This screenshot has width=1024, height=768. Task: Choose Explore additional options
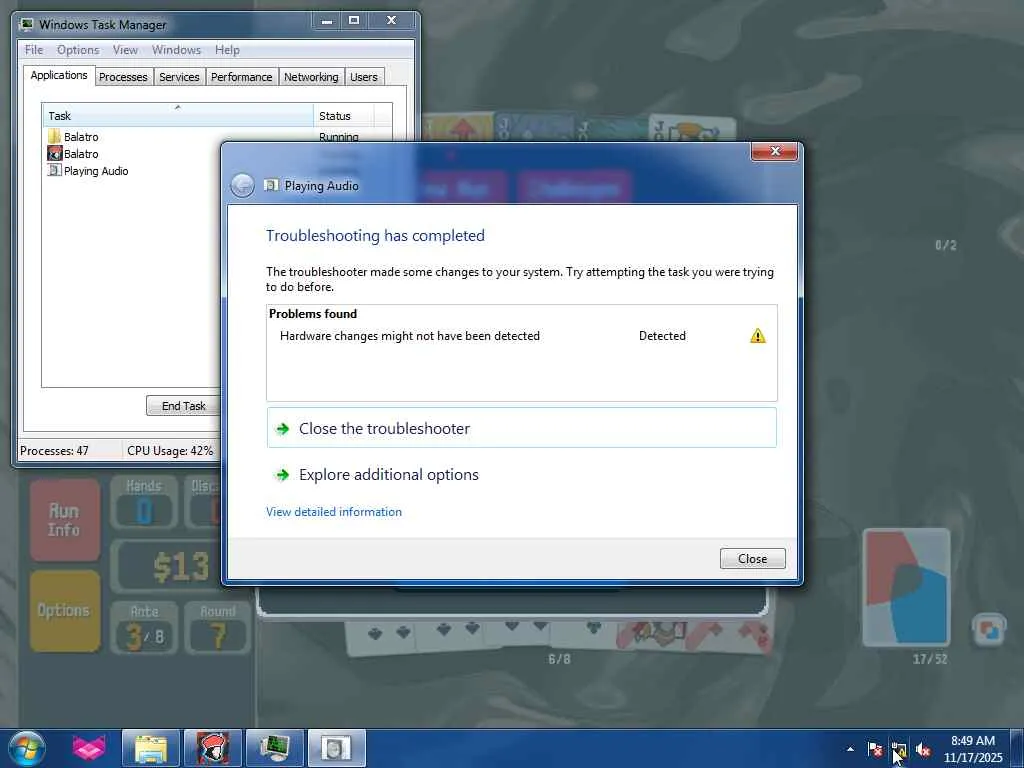pos(521,475)
